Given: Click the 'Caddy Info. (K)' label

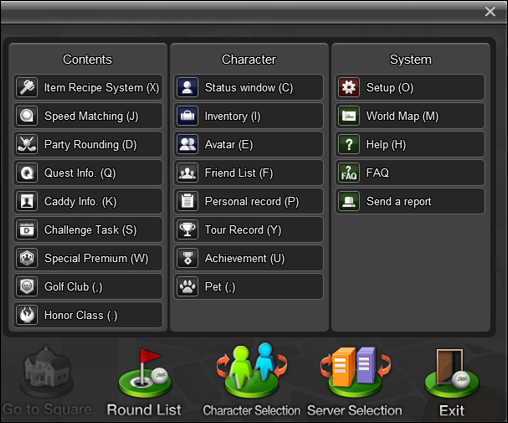Looking at the screenshot, I should tap(80, 201).
